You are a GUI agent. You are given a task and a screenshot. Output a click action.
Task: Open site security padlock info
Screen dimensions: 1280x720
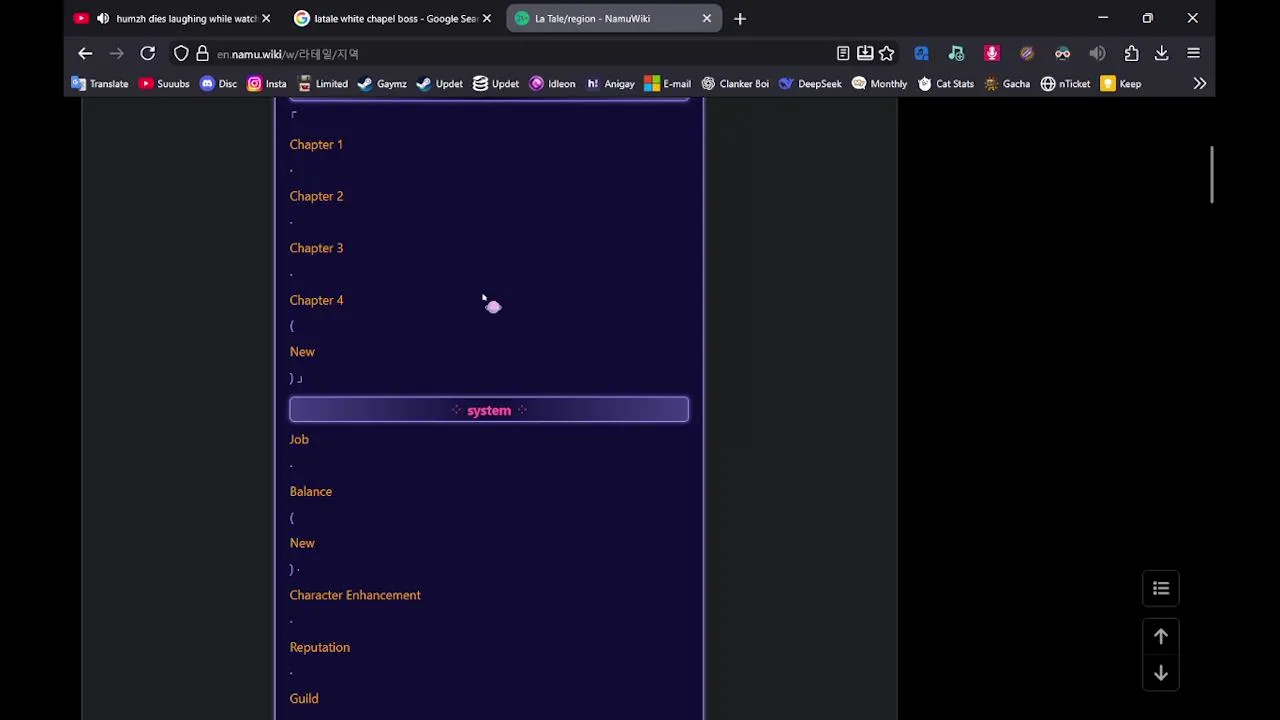click(202, 53)
